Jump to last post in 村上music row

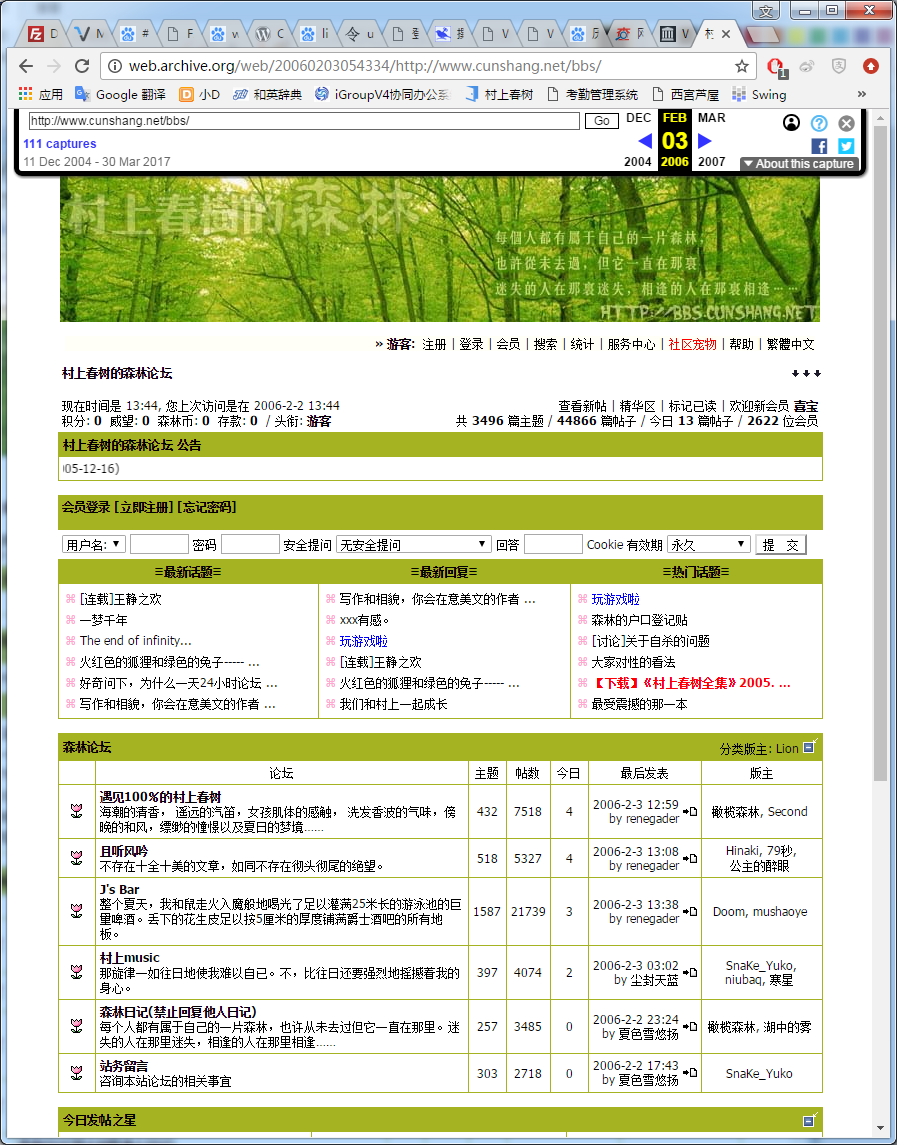[x=690, y=973]
